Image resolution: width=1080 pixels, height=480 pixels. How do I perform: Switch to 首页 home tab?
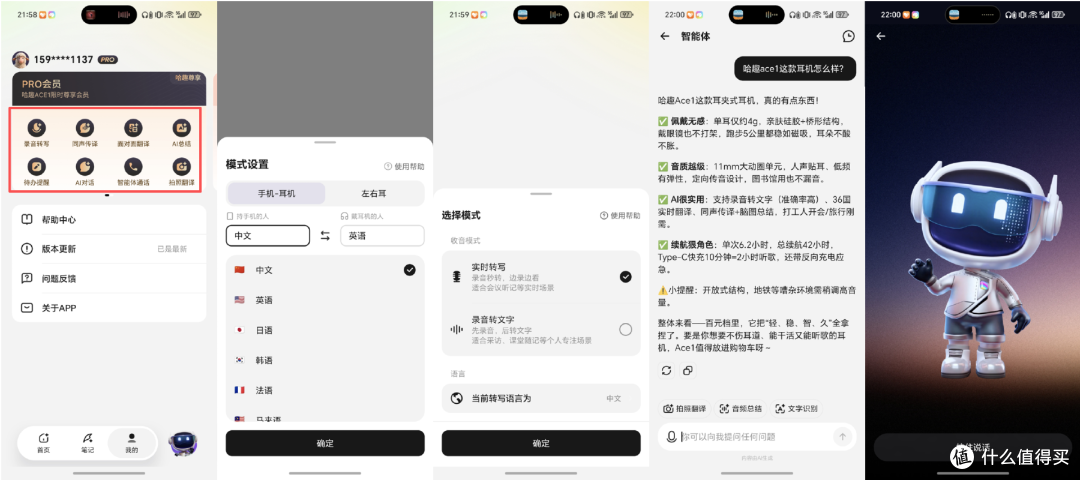[x=43, y=442]
